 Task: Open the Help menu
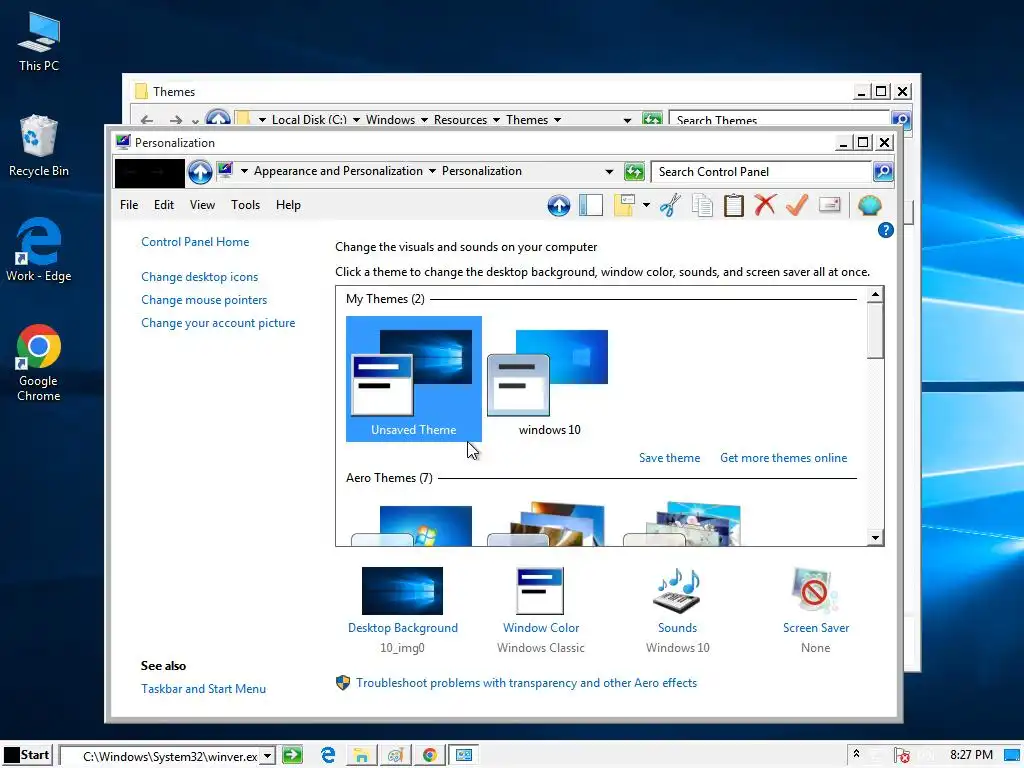(288, 205)
